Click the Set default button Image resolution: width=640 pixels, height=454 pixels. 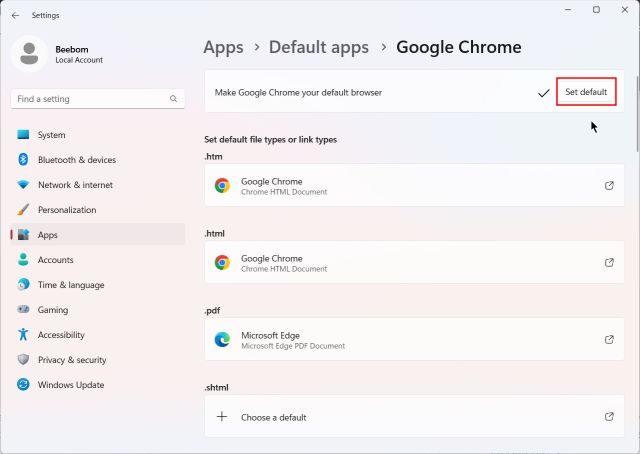[585, 92]
